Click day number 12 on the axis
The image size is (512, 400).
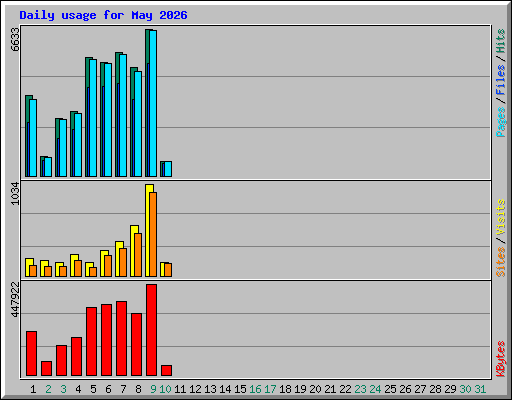pyautogui.click(x=195, y=389)
